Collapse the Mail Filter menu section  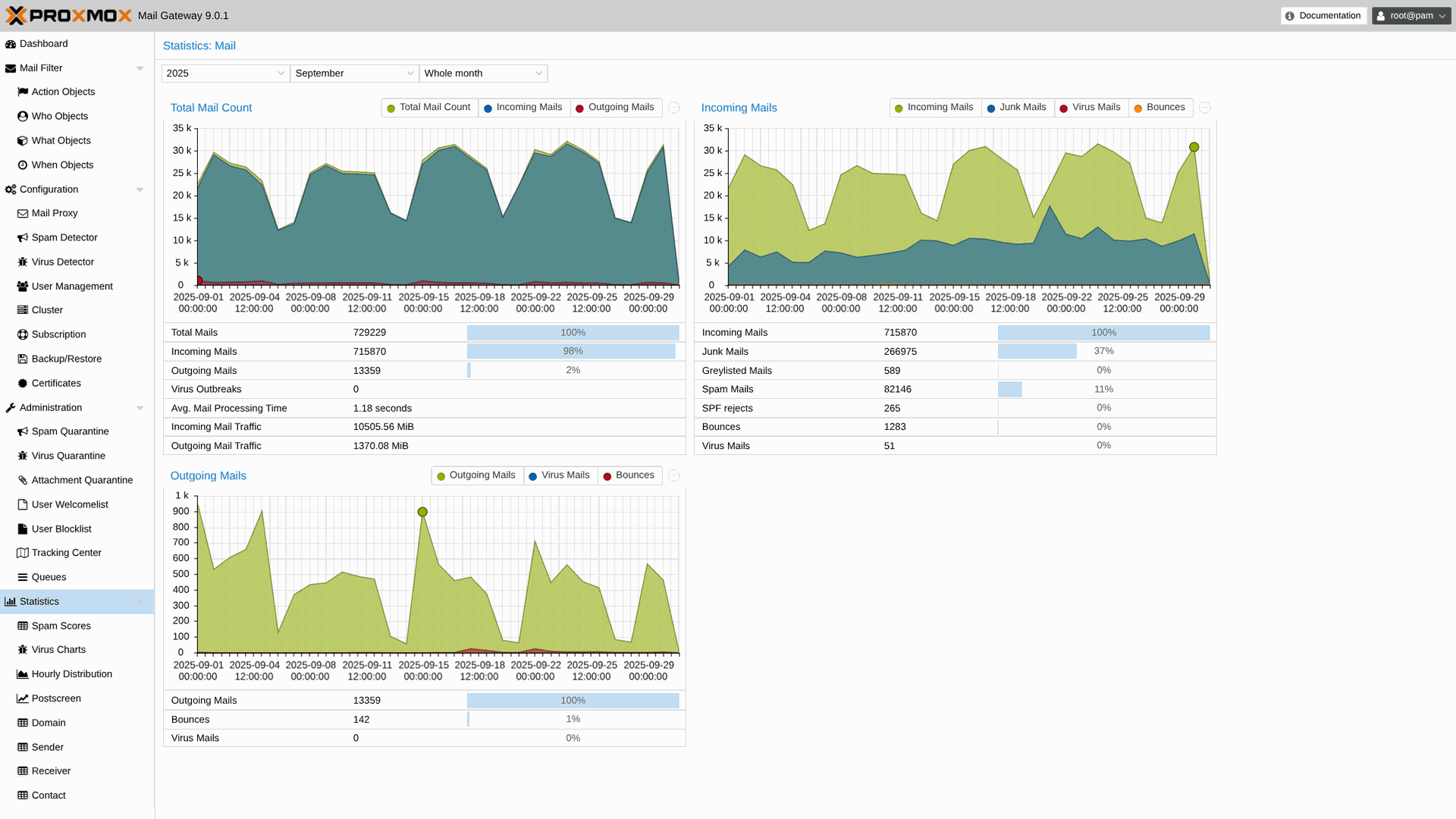click(x=140, y=68)
